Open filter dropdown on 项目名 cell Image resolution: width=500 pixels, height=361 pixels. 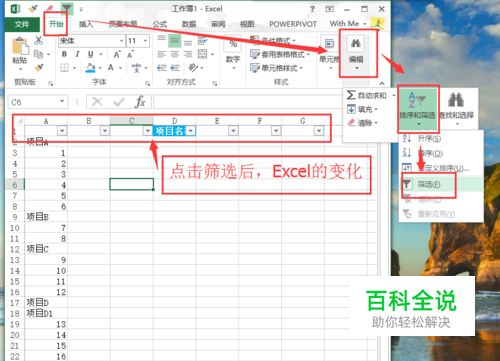point(190,131)
